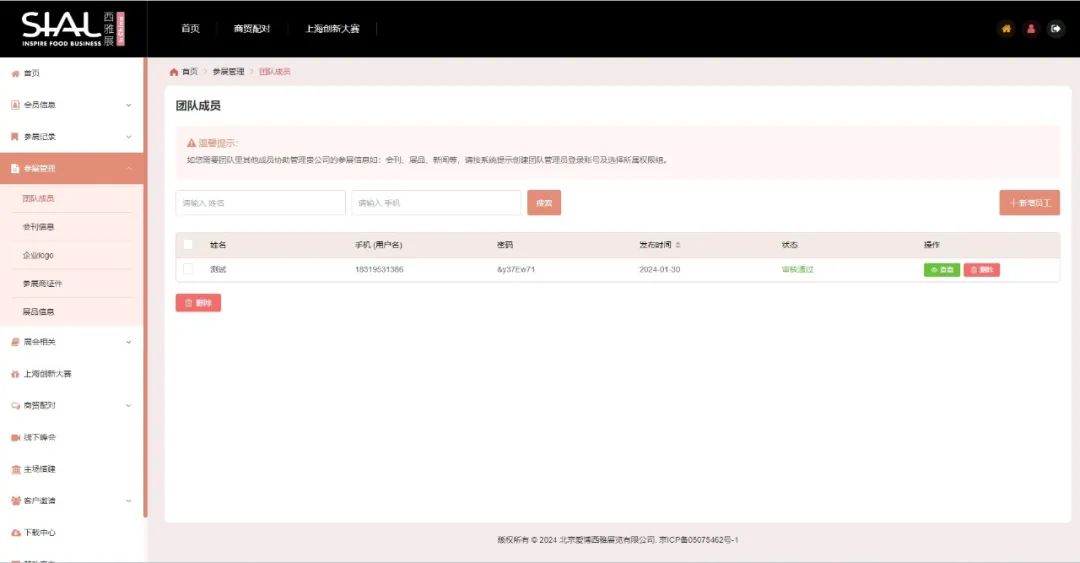This screenshot has width=1080, height=563.
Task: Check the checkbox for the 测试 row
Action: point(188,269)
